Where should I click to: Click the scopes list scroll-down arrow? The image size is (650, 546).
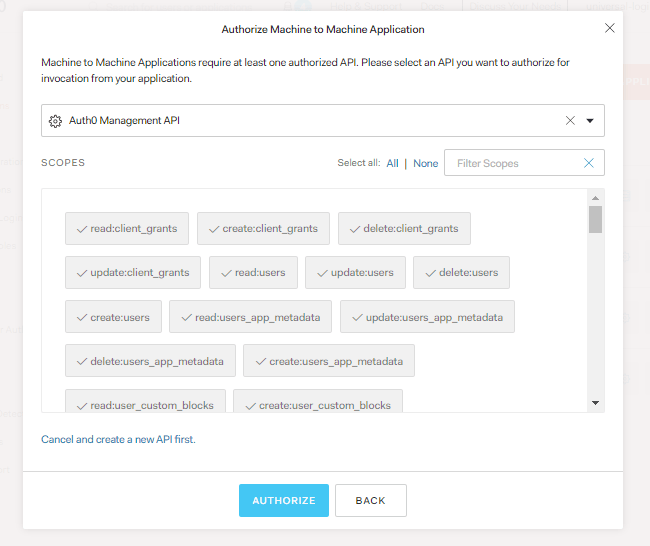coord(595,403)
